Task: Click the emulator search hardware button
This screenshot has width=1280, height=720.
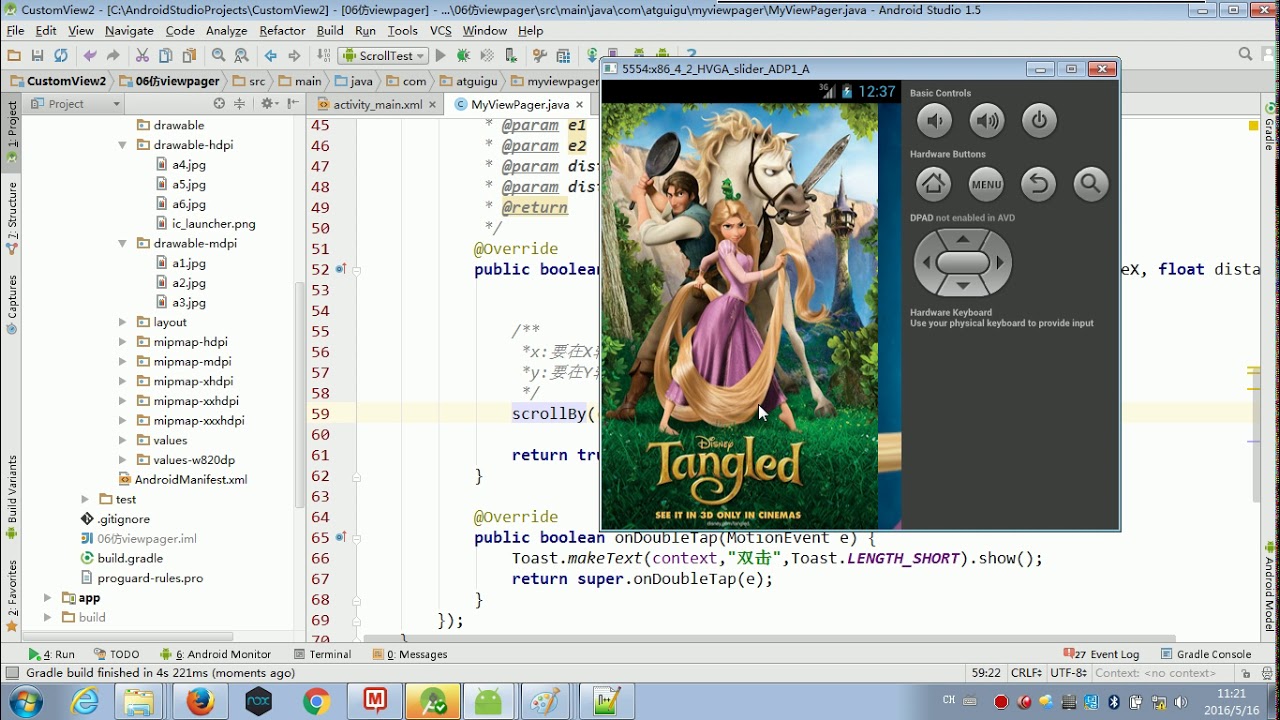Action: tap(1090, 184)
